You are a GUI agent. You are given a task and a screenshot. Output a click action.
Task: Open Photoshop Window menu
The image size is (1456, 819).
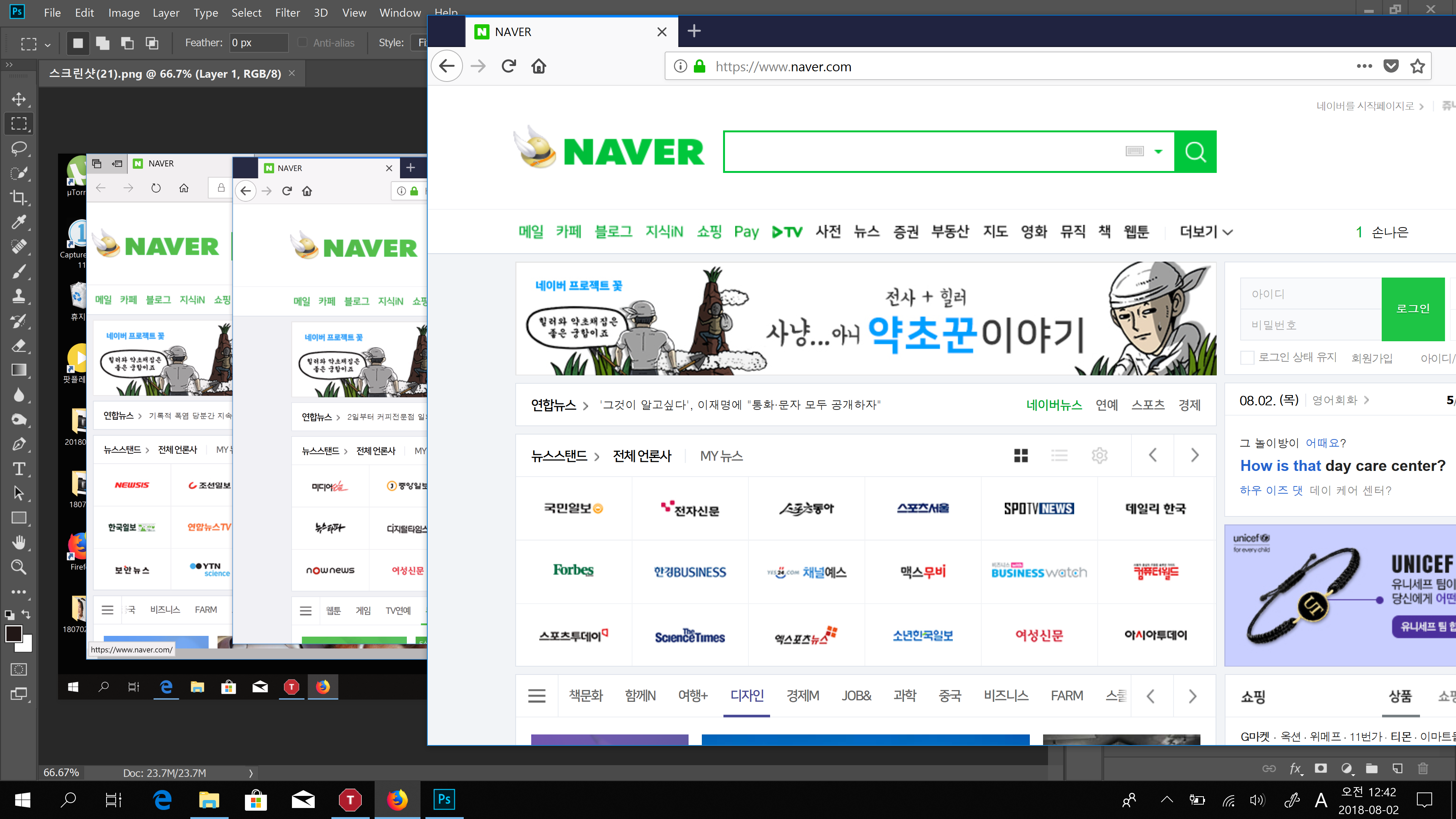[x=400, y=13]
